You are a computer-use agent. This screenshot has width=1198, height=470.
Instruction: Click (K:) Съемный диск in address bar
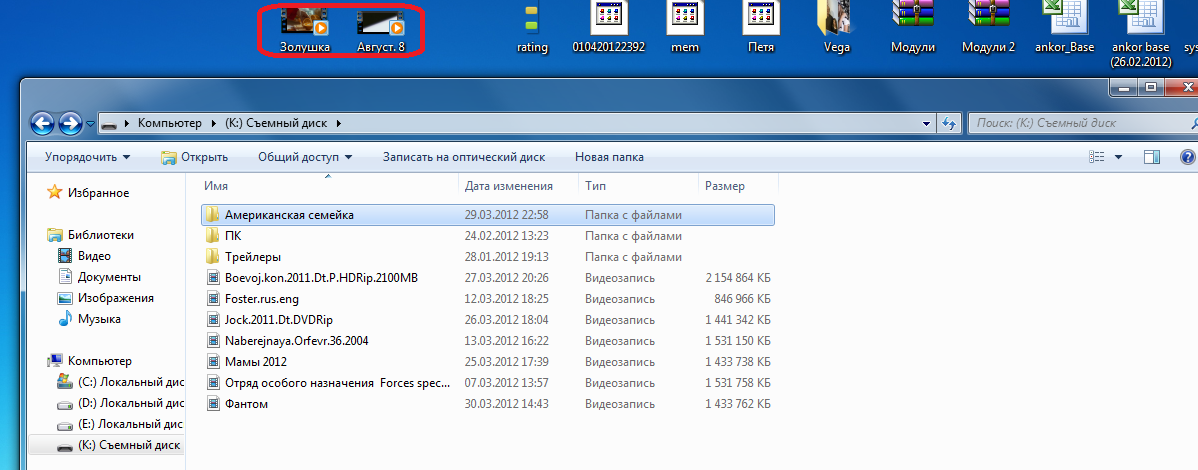click(279, 123)
